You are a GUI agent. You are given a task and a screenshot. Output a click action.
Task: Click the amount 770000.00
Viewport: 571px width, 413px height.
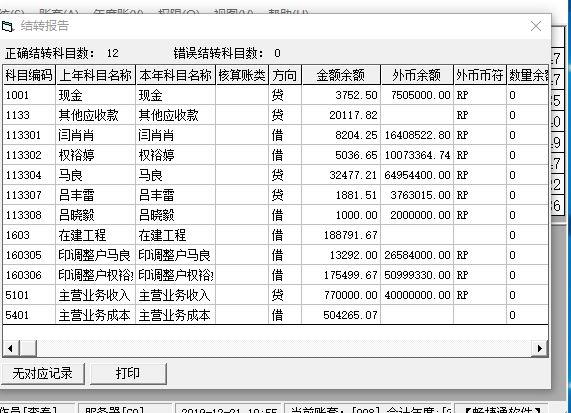coord(350,295)
